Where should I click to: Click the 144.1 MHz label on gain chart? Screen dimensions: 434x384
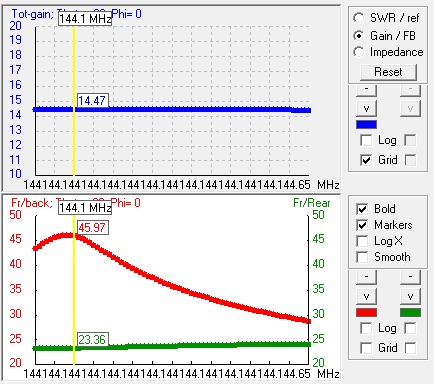[85, 19]
